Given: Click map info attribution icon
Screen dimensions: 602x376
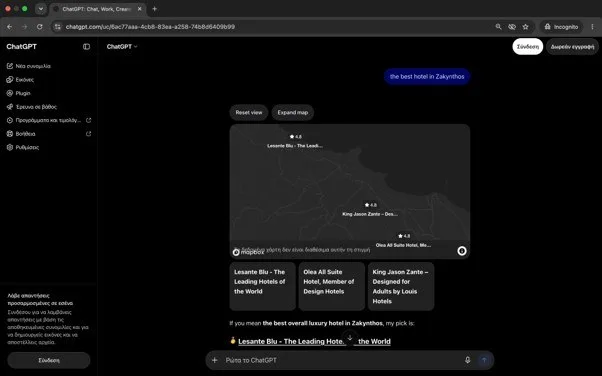Looking at the screenshot, I should [x=462, y=251].
